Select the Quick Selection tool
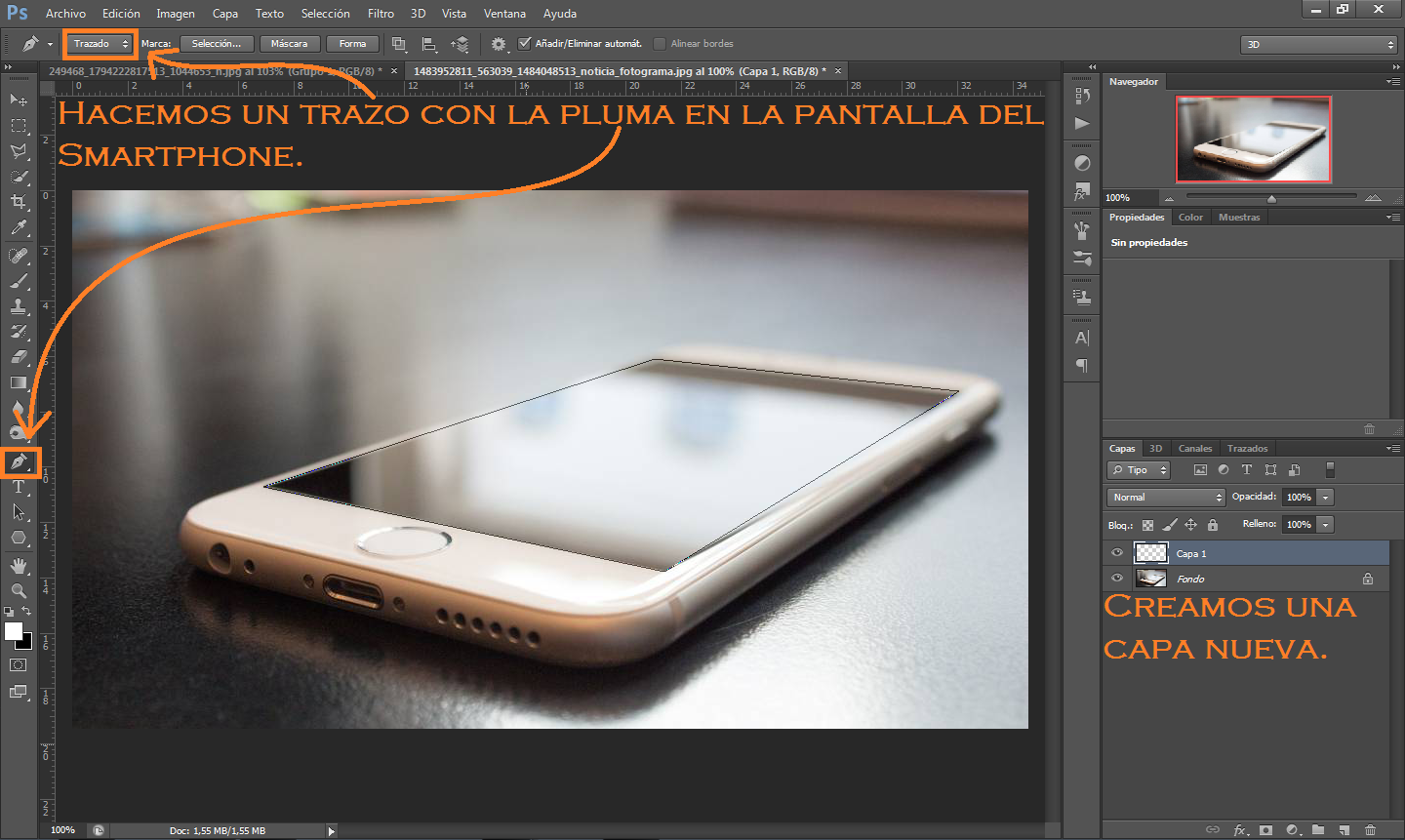This screenshot has width=1405, height=840. pyautogui.click(x=19, y=177)
